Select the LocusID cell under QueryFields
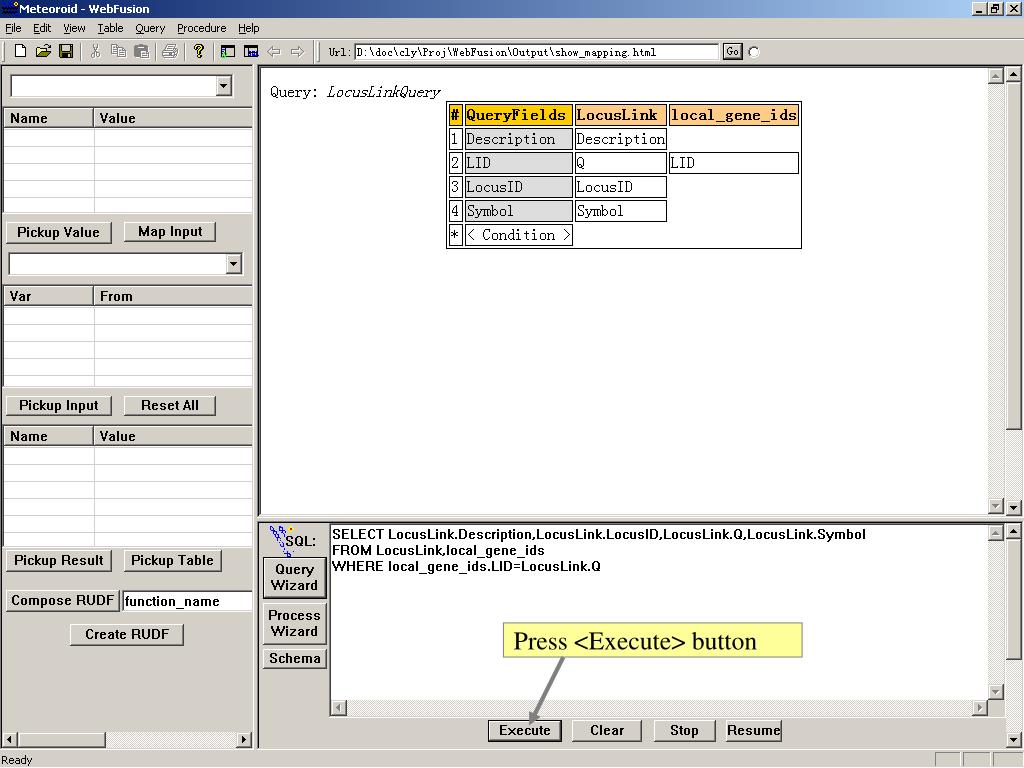The height and width of the screenshot is (768, 1024). click(x=519, y=187)
